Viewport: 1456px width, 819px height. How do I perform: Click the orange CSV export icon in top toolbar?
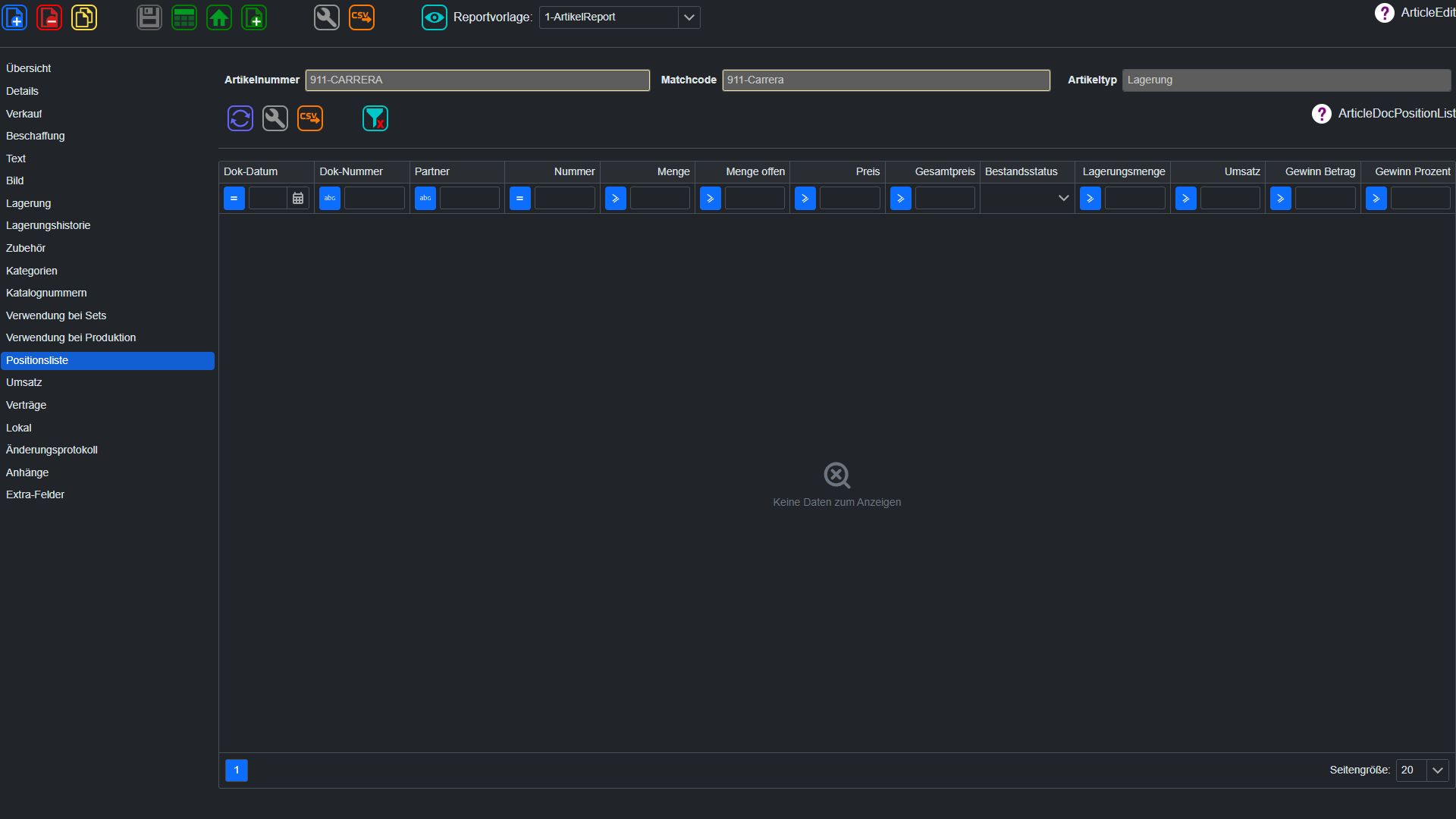click(x=362, y=17)
